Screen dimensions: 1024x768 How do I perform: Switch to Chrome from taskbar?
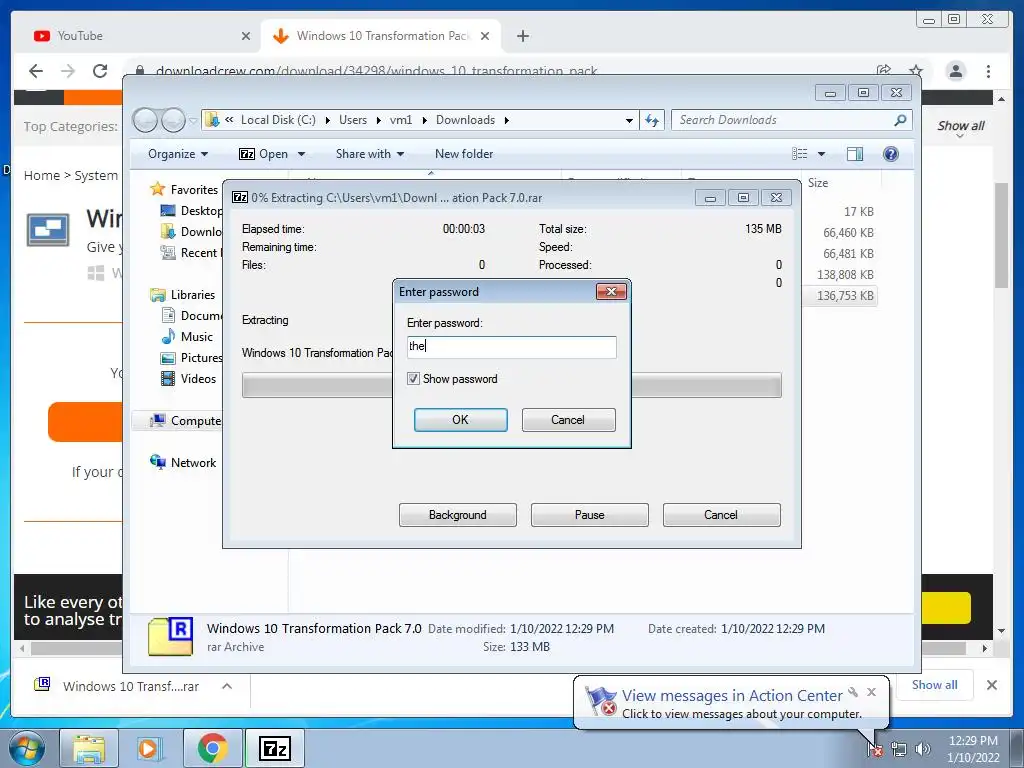click(212, 748)
